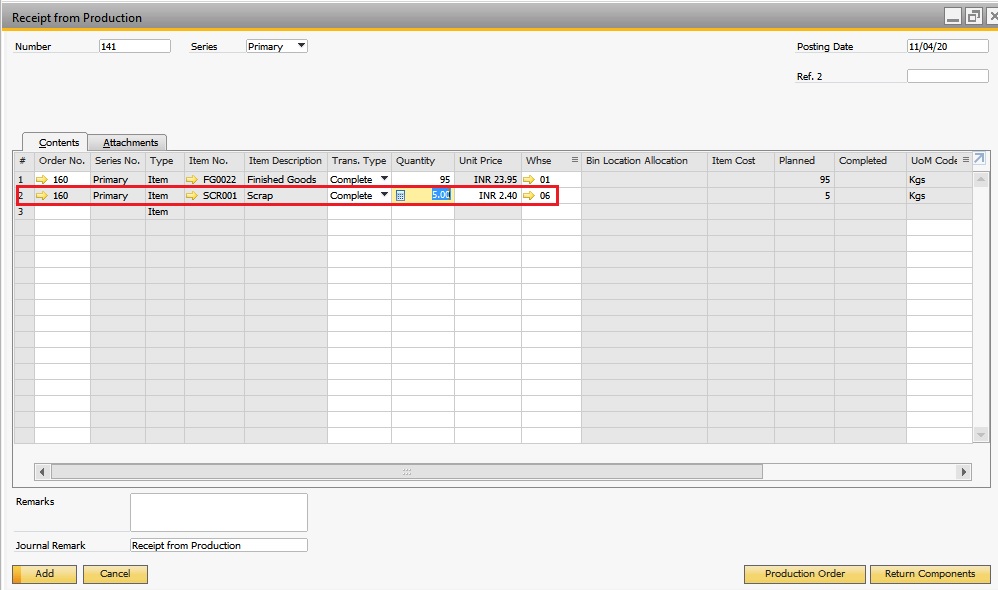This screenshot has width=998, height=590.
Task: Click the Return Components button
Action: click(x=929, y=574)
